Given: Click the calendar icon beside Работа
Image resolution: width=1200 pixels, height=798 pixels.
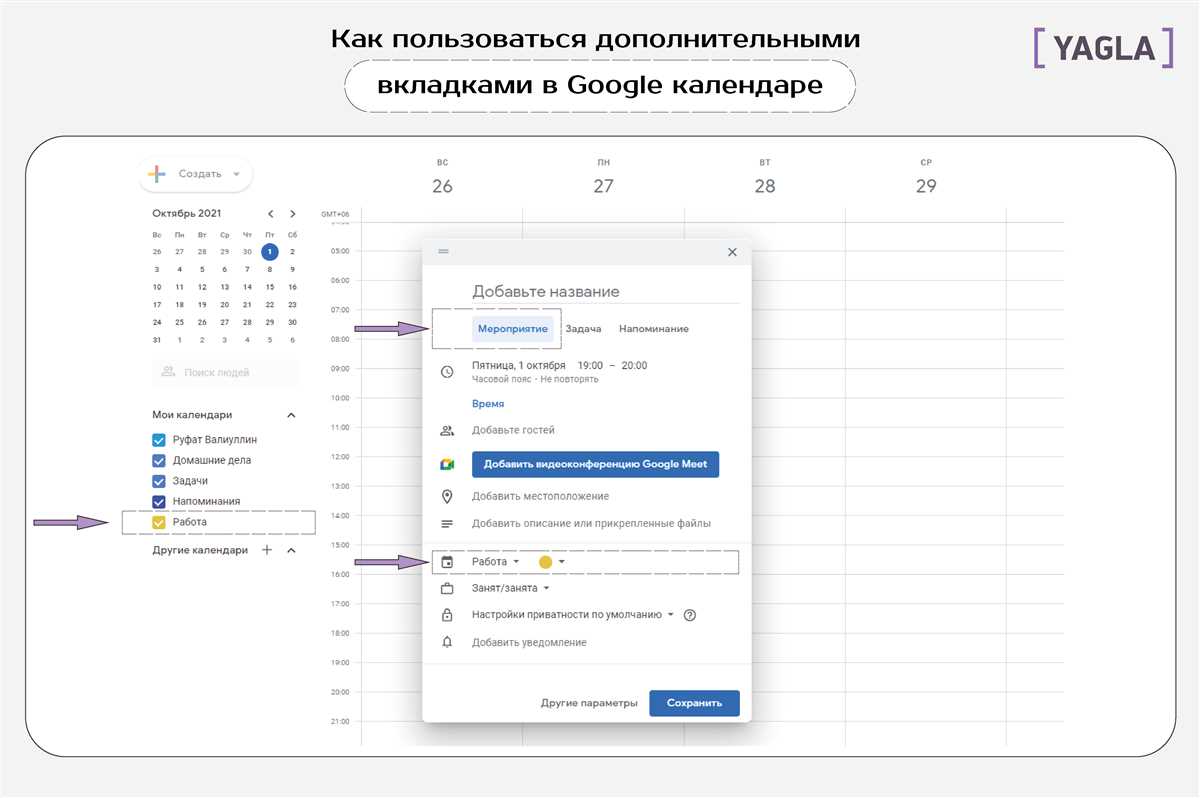Looking at the screenshot, I should click(x=447, y=562).
